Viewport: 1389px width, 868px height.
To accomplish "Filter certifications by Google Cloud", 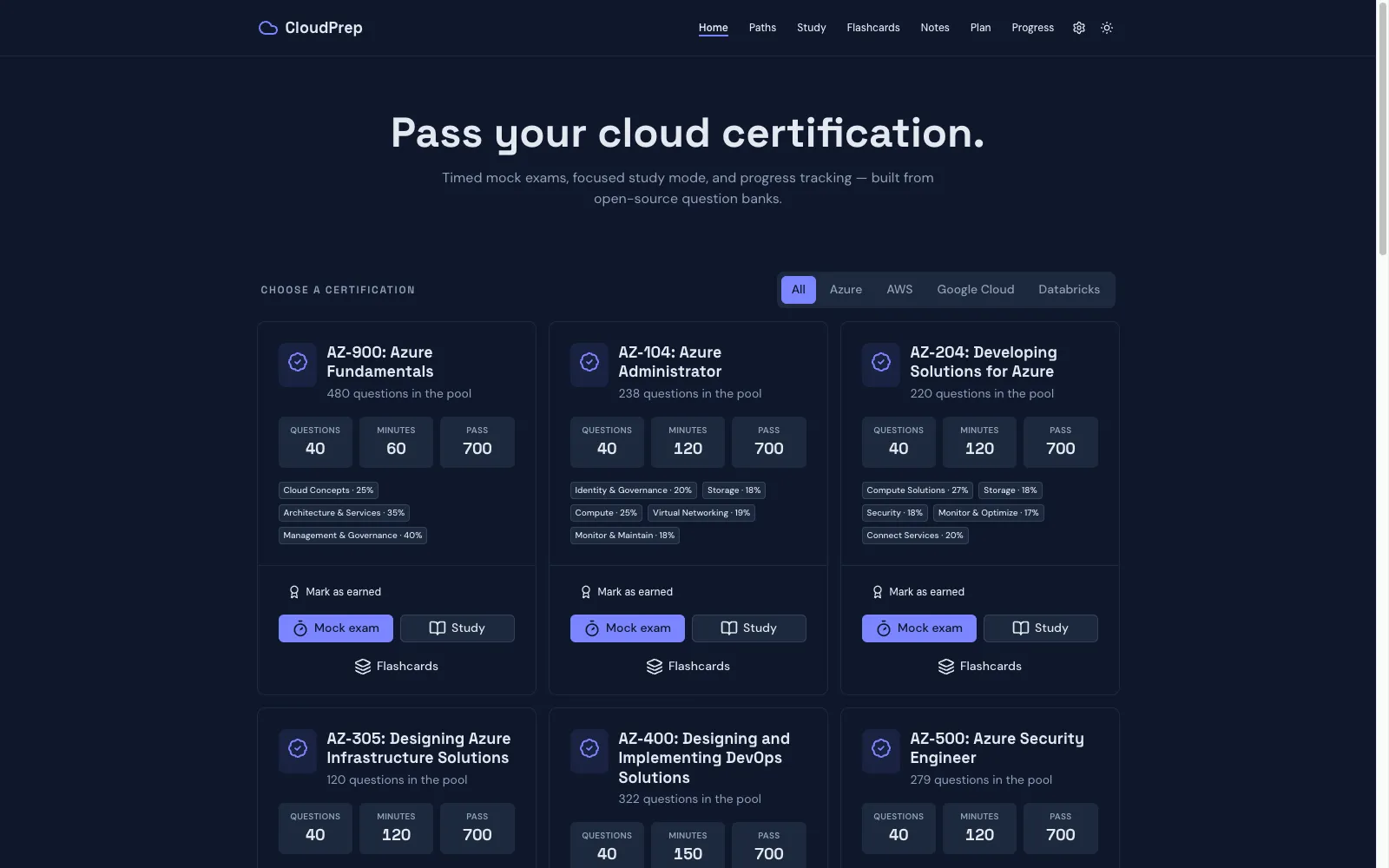I will (x=976, y=290).
